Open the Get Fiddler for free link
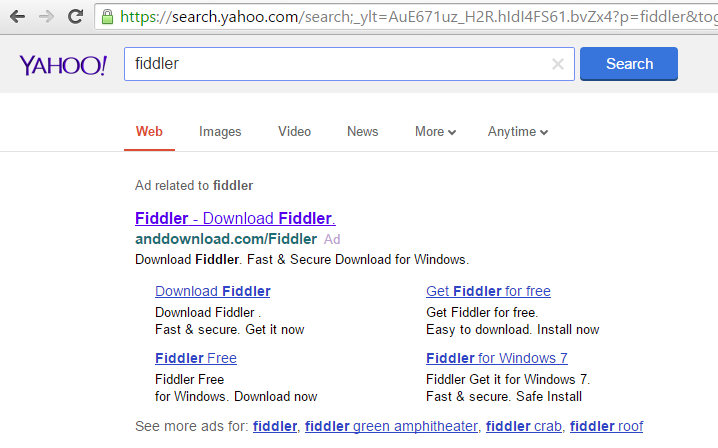The height and width of the screenshot is (448, 718). 488,291
